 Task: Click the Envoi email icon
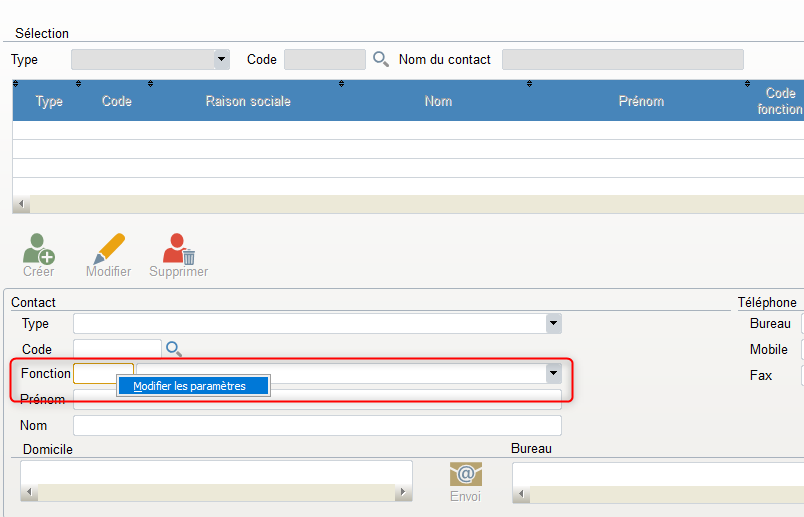pos(465,474)
